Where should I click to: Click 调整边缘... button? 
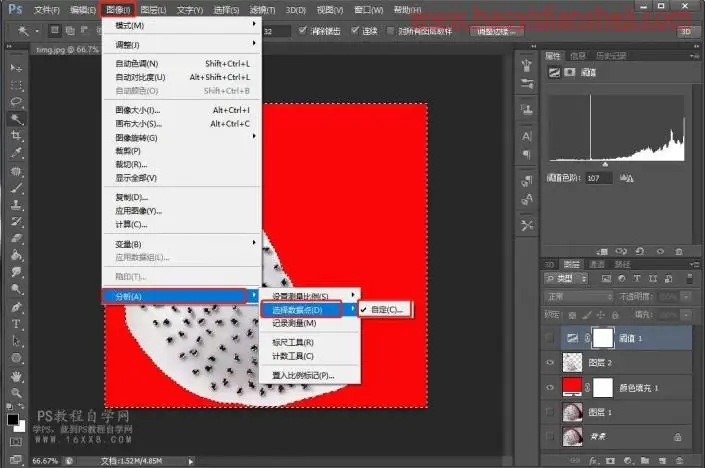tap(497, 31)
